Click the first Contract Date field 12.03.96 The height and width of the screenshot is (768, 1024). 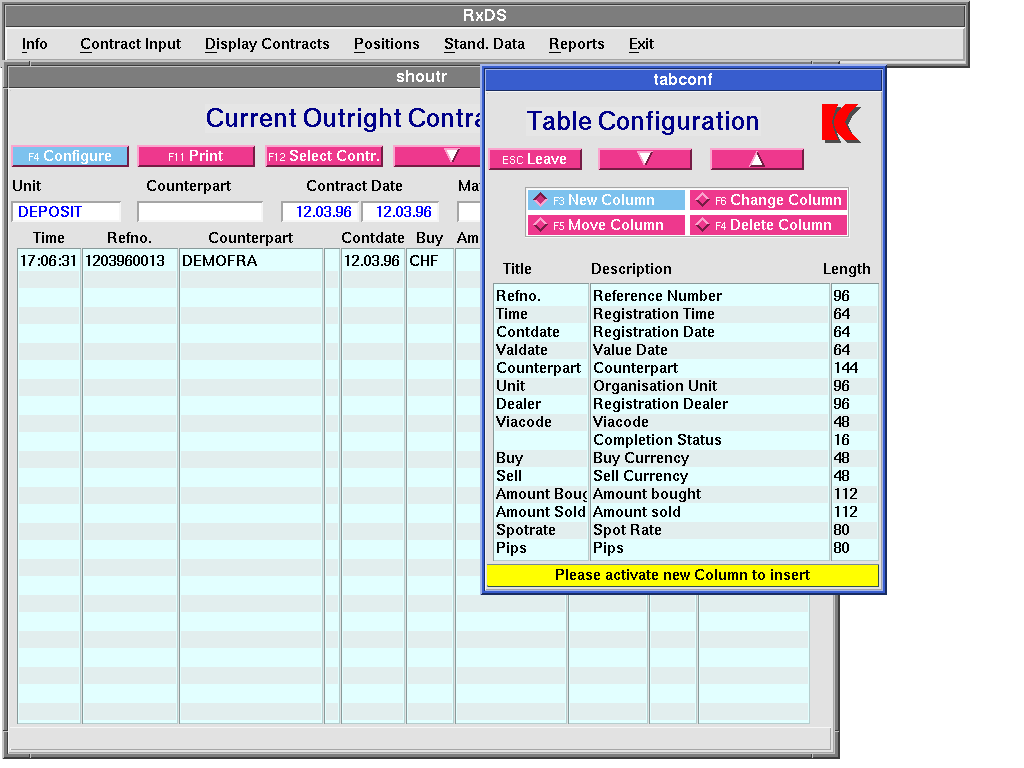click(x=321, y=212)
